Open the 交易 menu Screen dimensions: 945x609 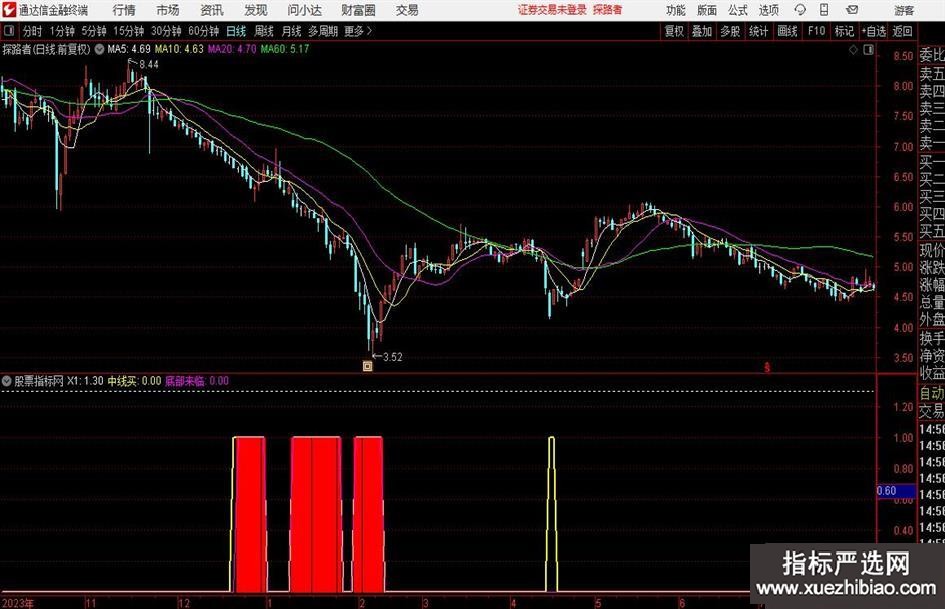point(407,10)
